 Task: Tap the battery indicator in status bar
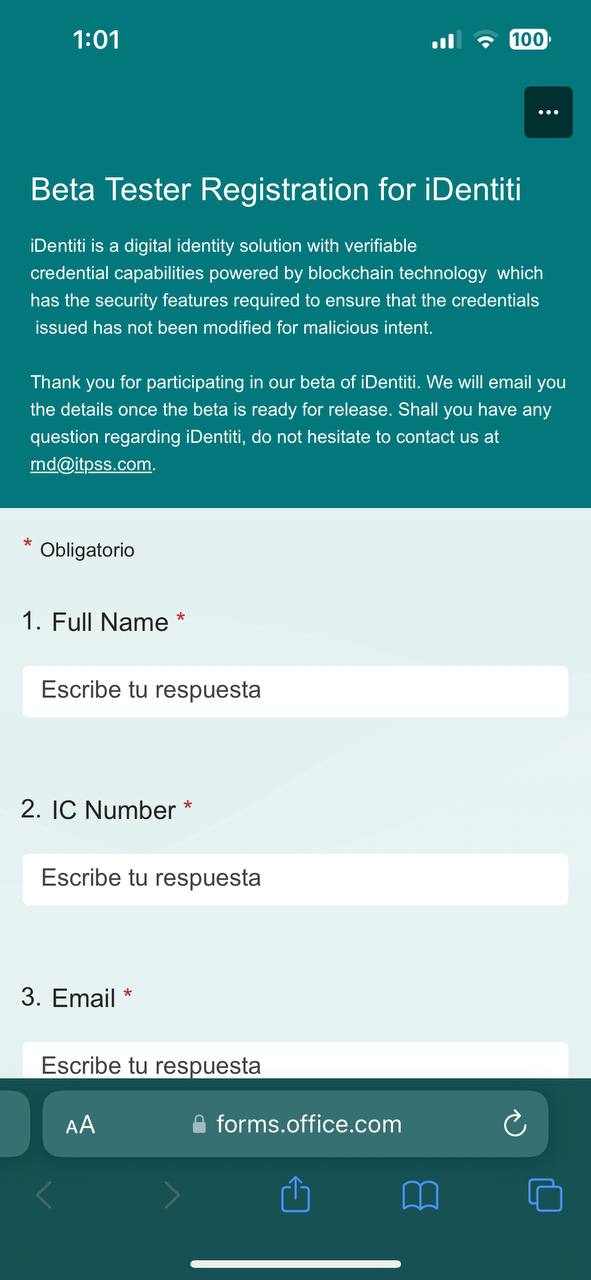530,40
